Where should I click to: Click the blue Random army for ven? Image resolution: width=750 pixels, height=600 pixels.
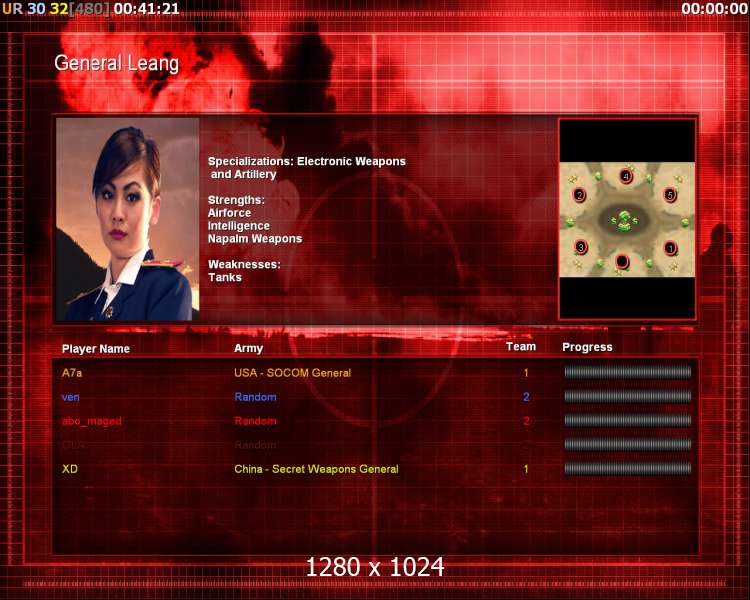tap(255, 397)
